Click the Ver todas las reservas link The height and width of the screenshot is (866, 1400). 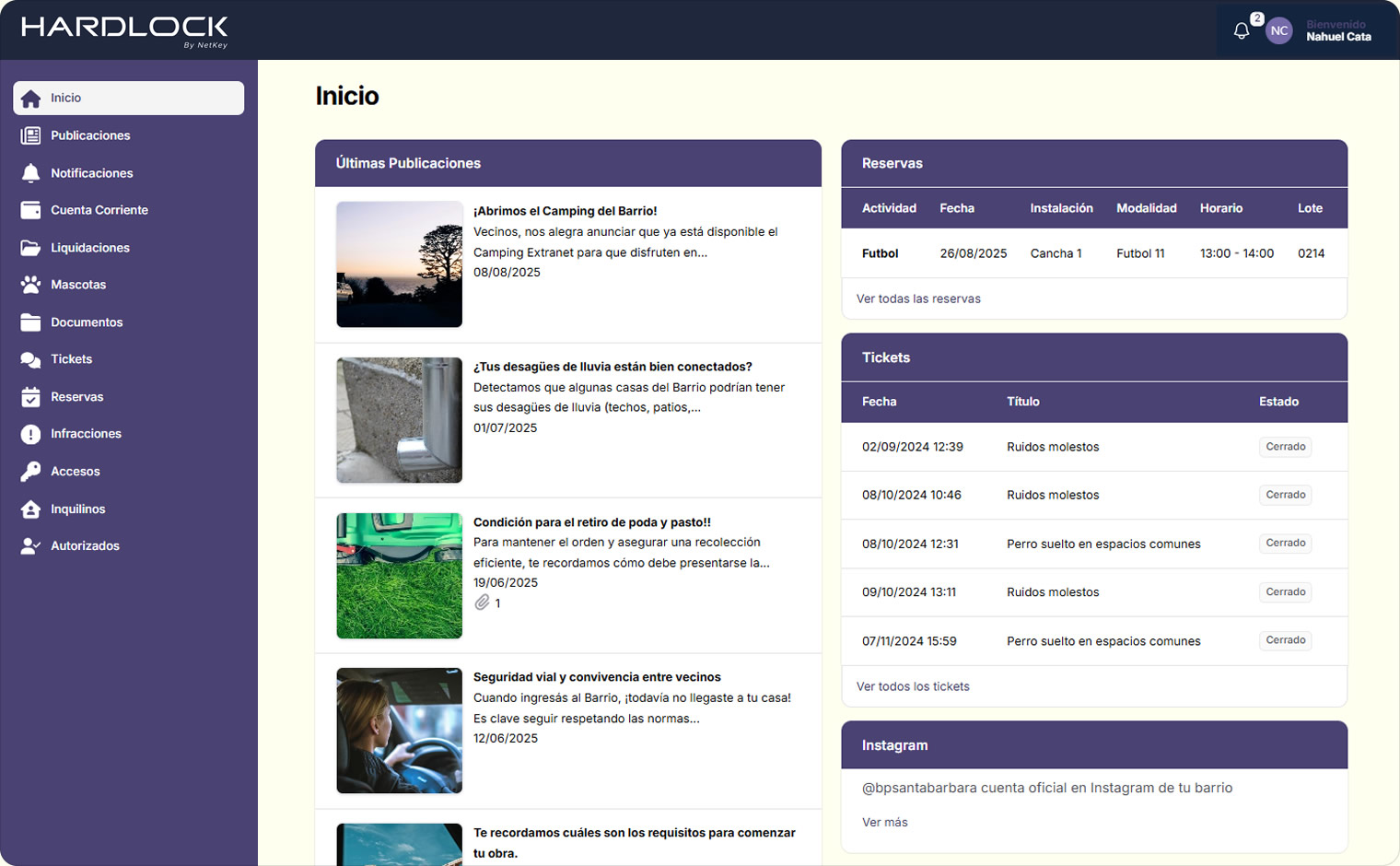pyautogui.click(x=918, y=298)
